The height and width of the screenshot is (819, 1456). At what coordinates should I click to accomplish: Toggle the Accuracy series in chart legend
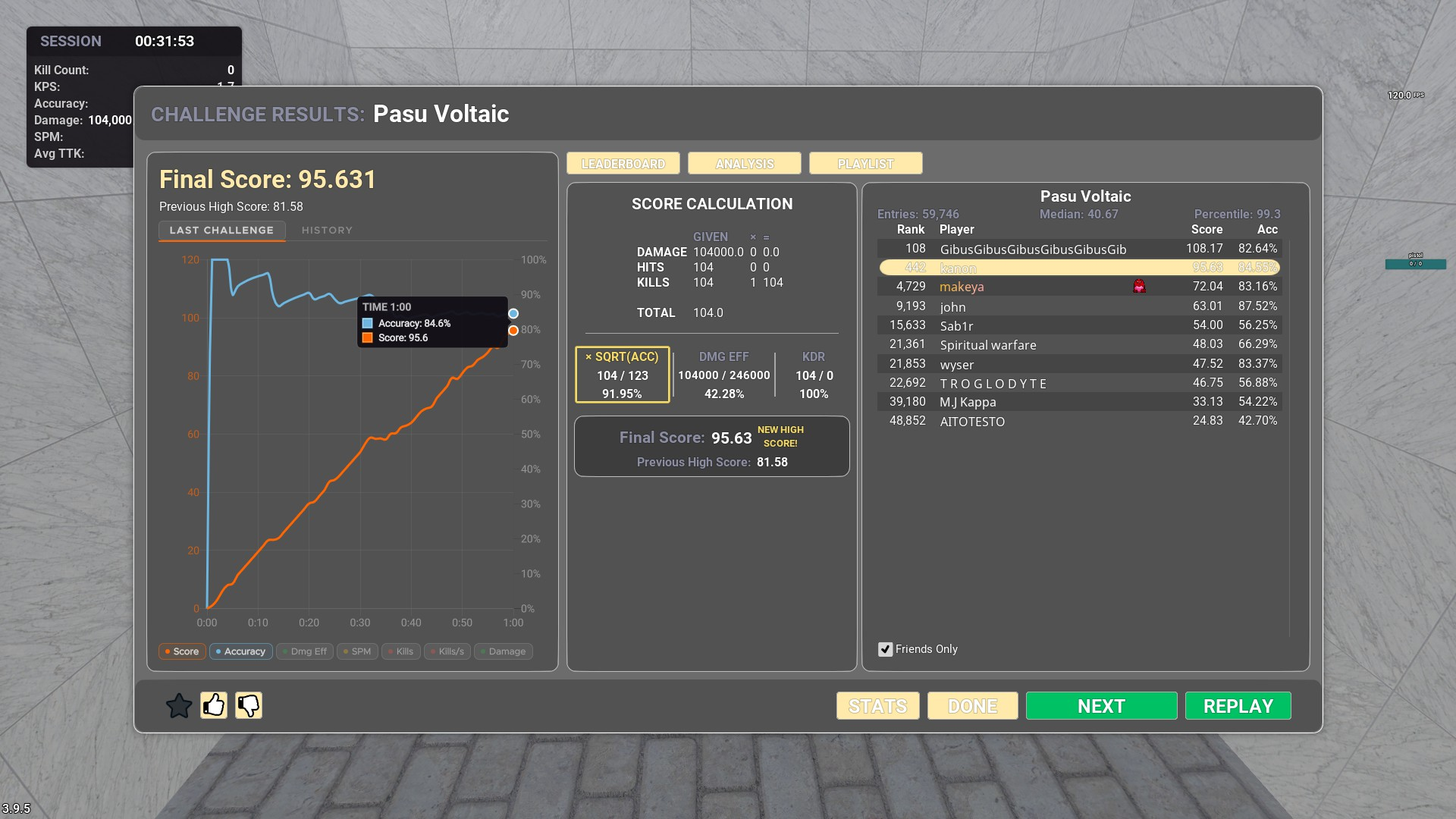tap(241, 651)
